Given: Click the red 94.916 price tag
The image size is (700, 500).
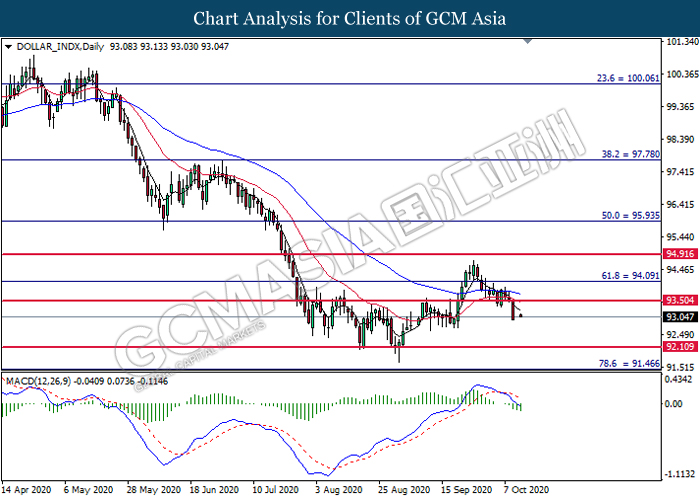Looking at the screenshot, I should 680,254.
